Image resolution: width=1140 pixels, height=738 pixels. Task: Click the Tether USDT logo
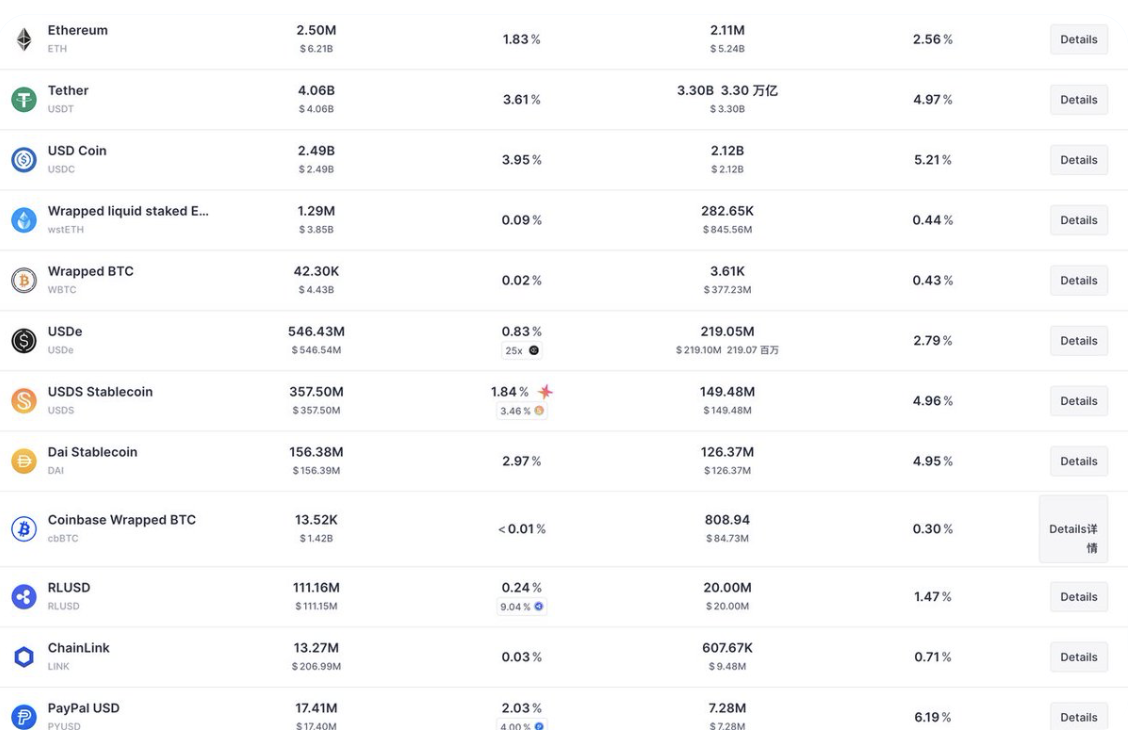click(x=24, y=100)
